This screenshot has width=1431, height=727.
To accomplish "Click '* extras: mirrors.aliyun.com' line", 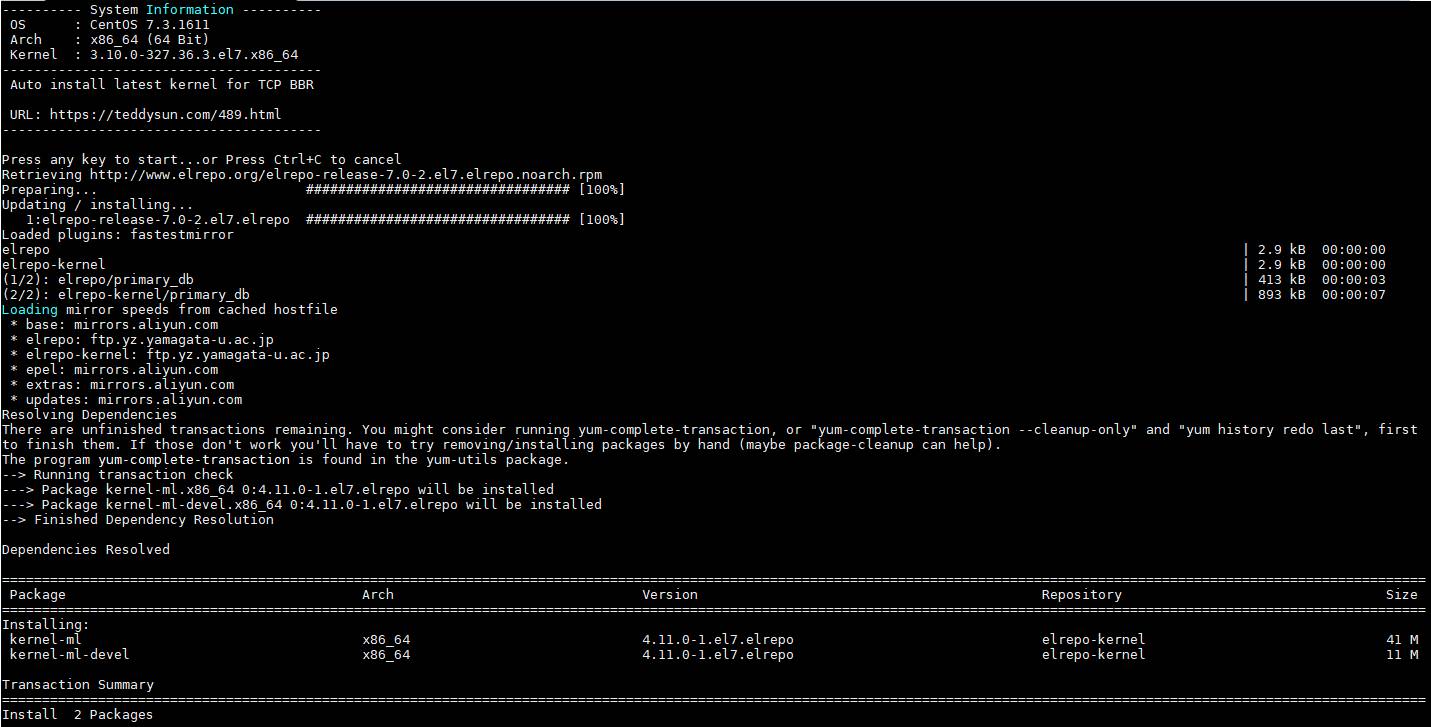I will click(122, 385).
